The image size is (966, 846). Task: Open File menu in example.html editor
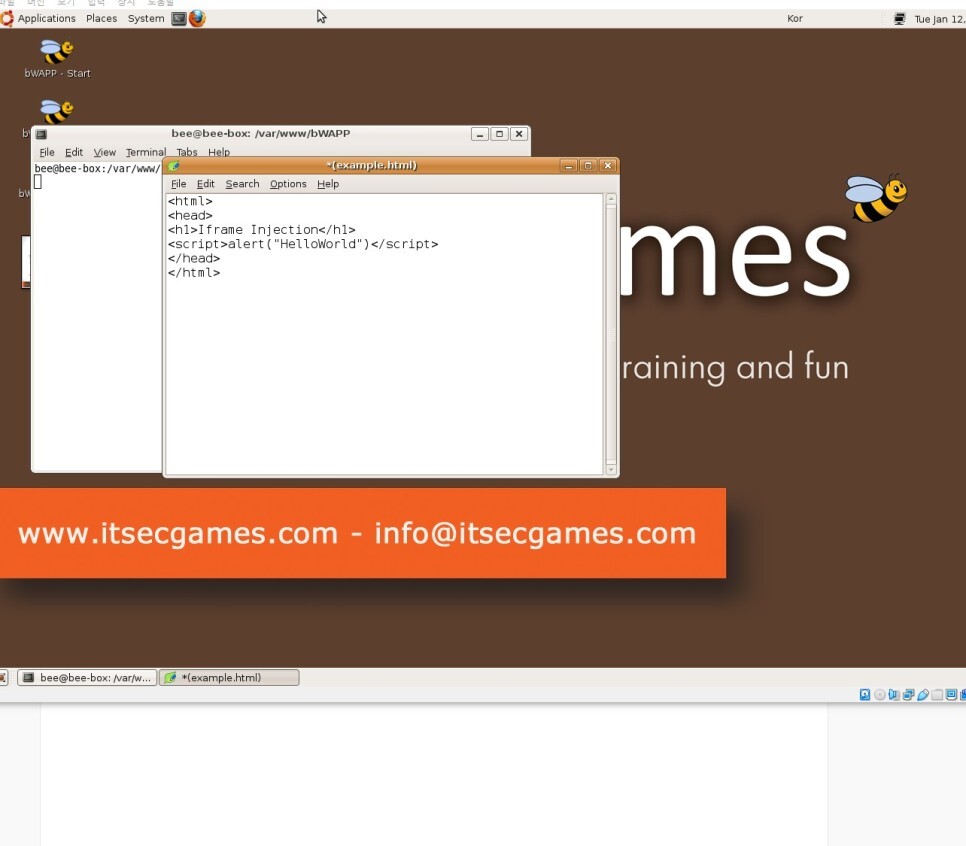pyautogui.click(x=179, y=184)
